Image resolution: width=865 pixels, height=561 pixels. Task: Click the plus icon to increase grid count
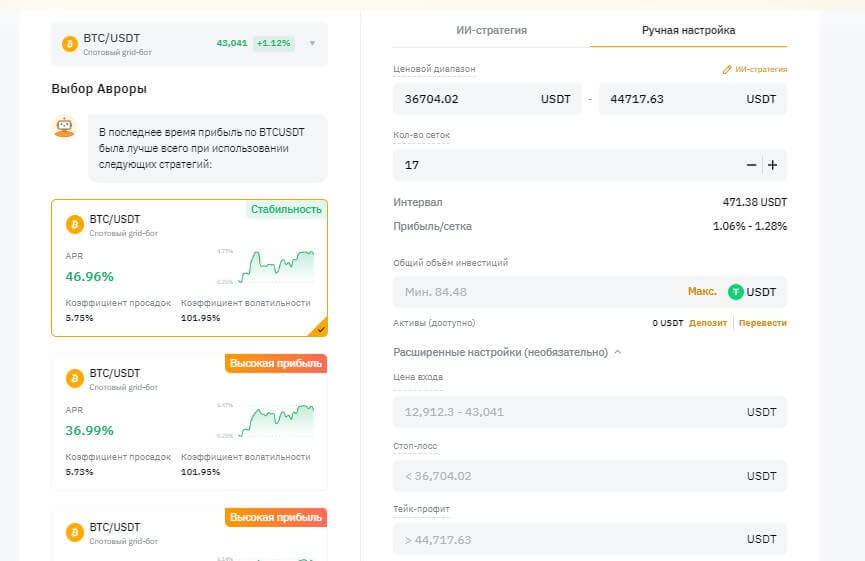772,165
